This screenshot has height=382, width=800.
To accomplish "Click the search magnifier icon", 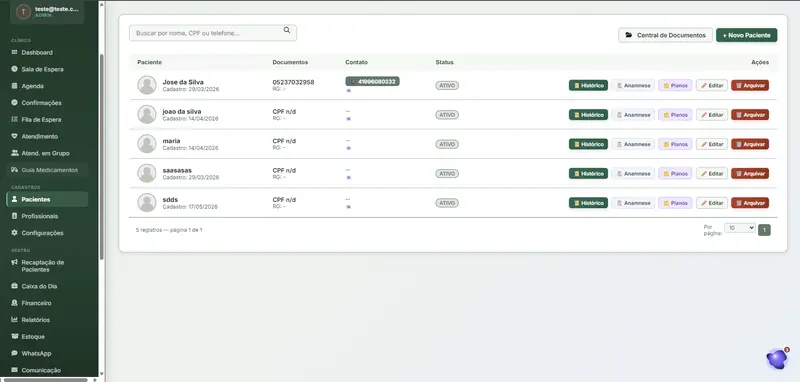I will pos(287,30).
